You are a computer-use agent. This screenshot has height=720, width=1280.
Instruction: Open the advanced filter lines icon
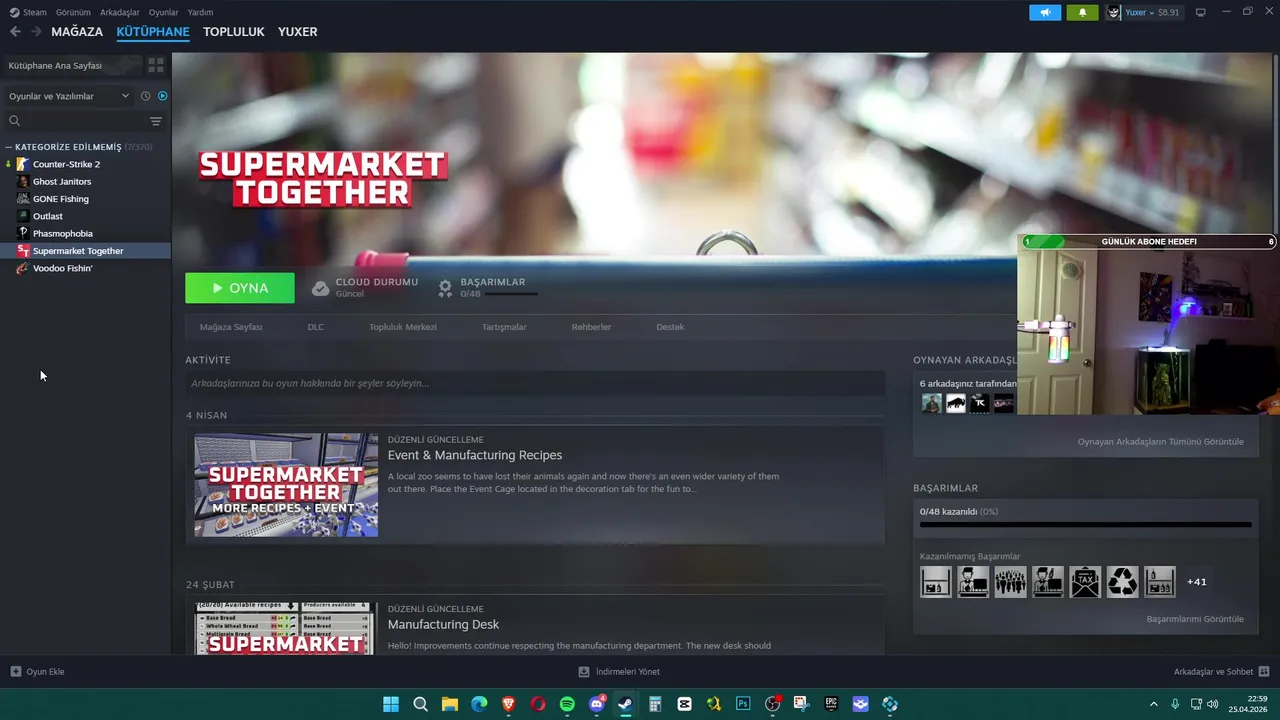pyautogui.click(x=156, y=121)
